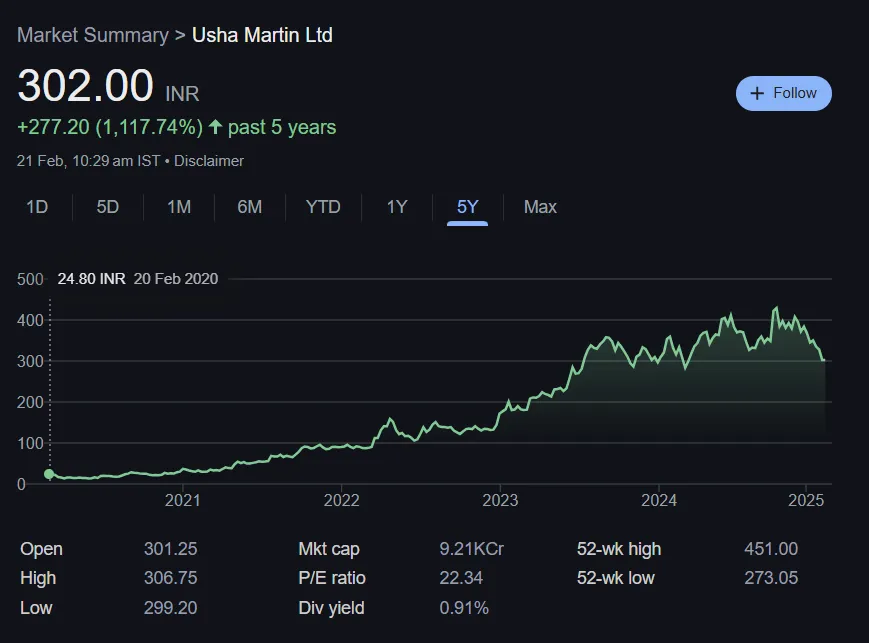Click the green chart start point marker
This screenshot has height=643, width=869.
49,474
